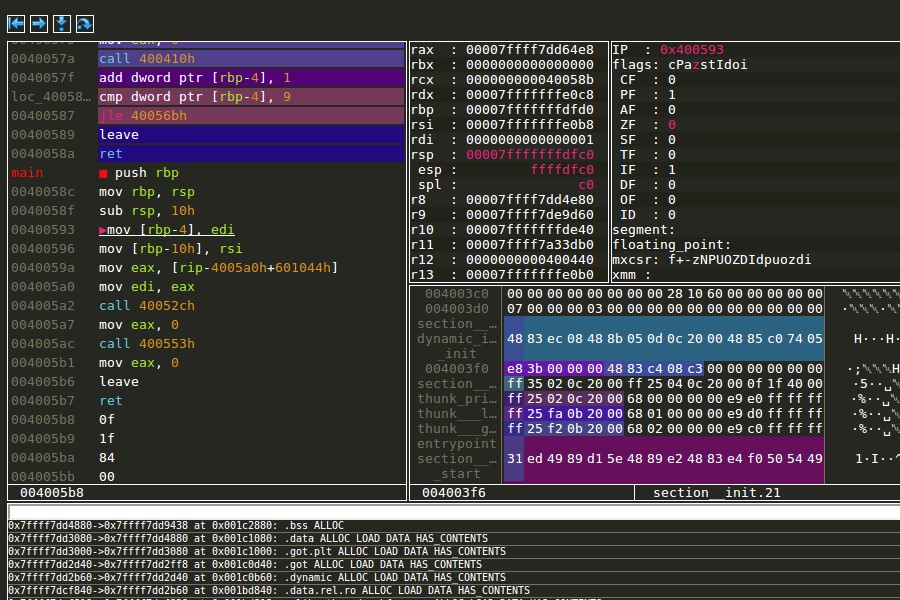Focus the command input field above the log
Viewport: 900px width, 600px height.
click(453, 512)
